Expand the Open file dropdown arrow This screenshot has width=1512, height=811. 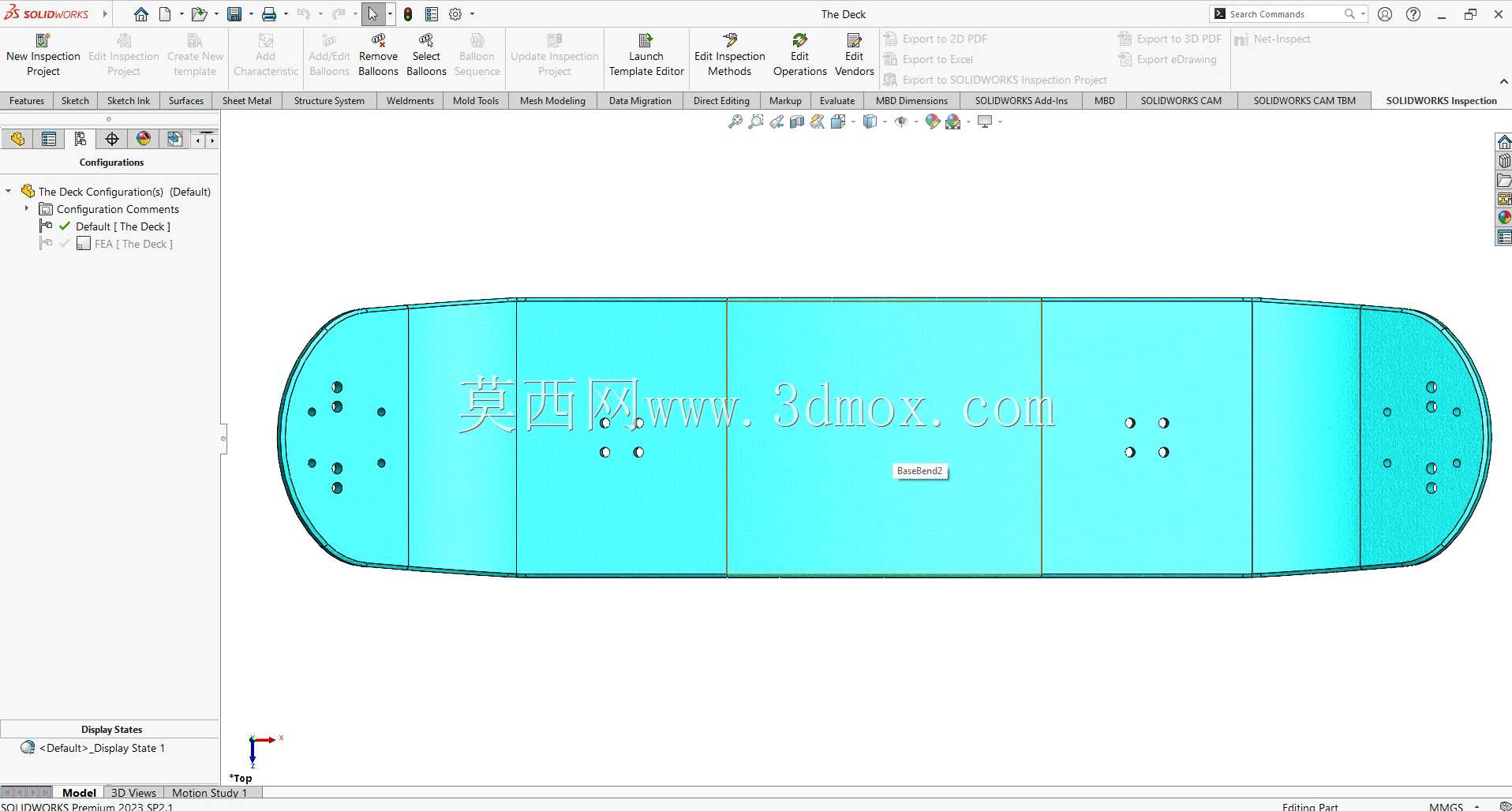point(216,14)
